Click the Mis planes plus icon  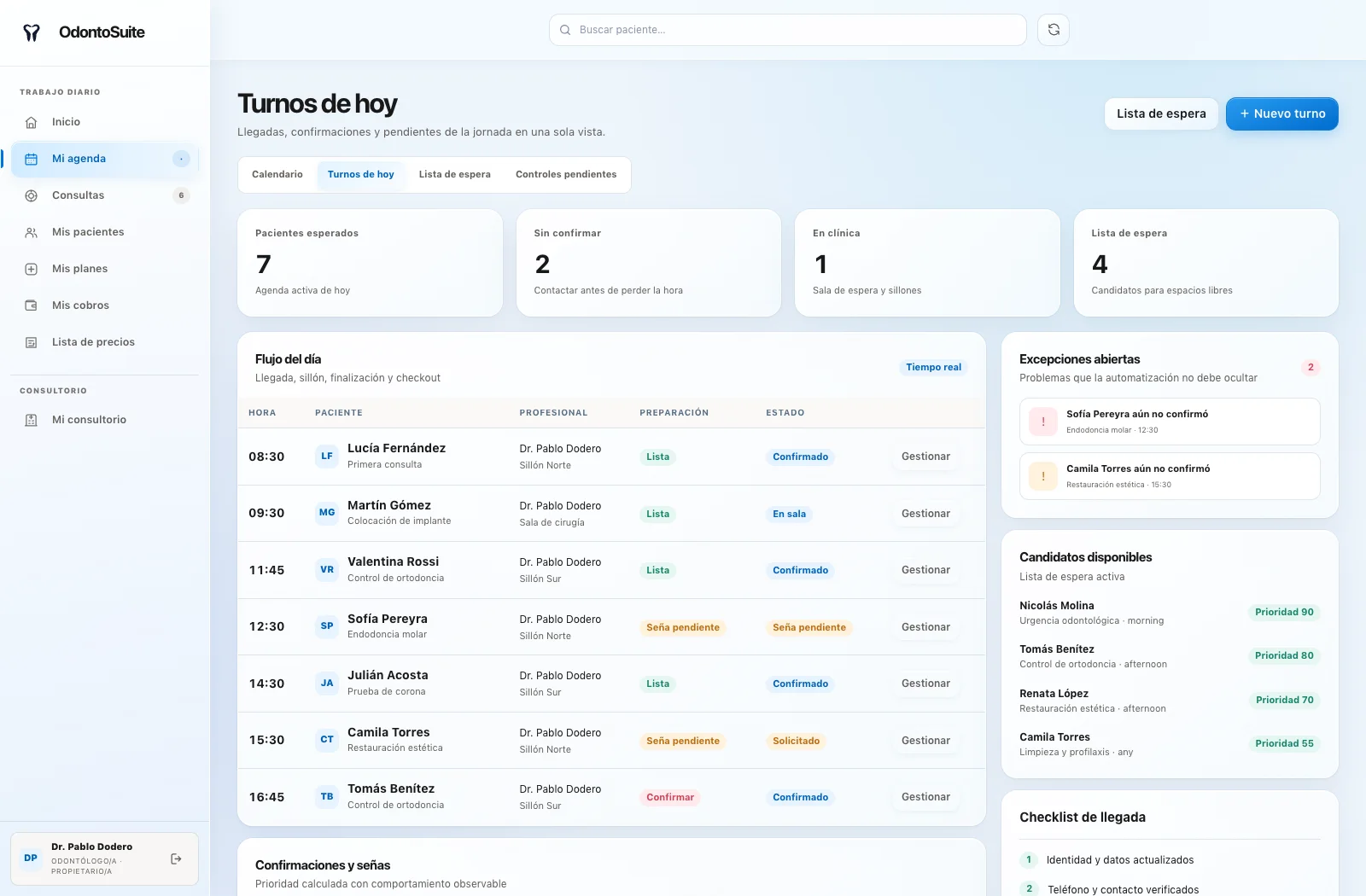coord(32,269)
